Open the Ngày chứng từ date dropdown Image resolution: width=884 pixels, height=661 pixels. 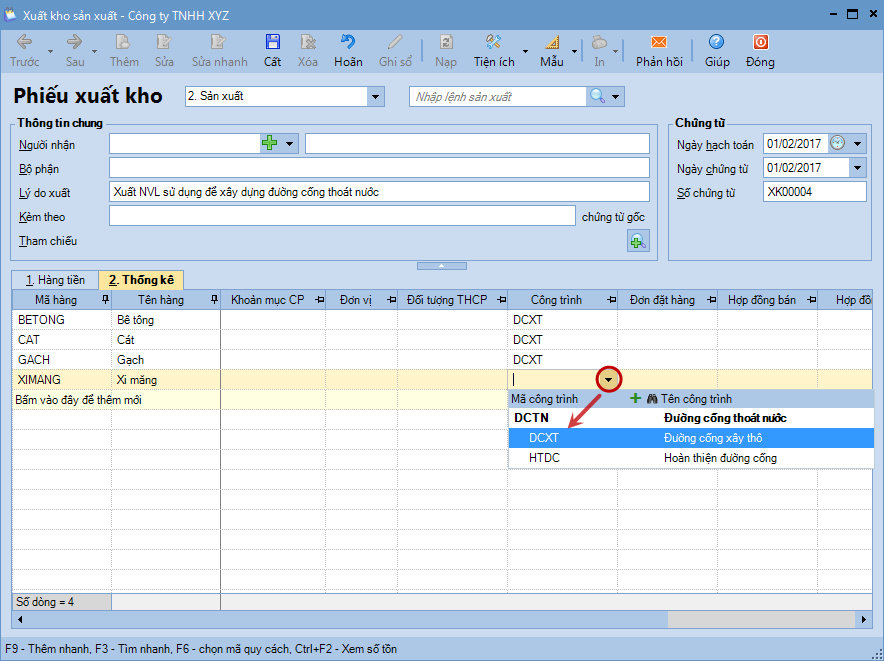click(857, 168)
